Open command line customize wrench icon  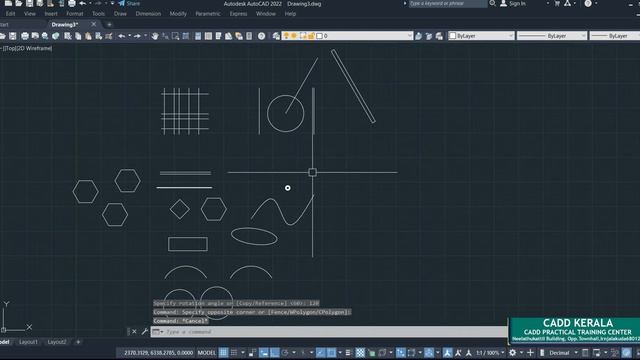tap(144, 332)
